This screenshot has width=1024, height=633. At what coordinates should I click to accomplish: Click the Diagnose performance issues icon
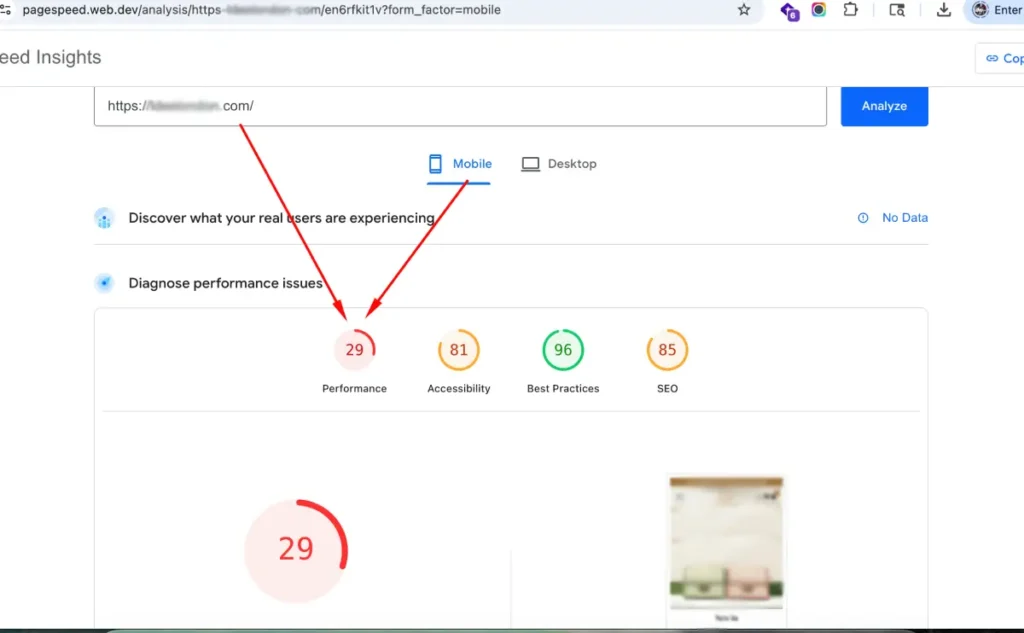click(x=104, y=283)
